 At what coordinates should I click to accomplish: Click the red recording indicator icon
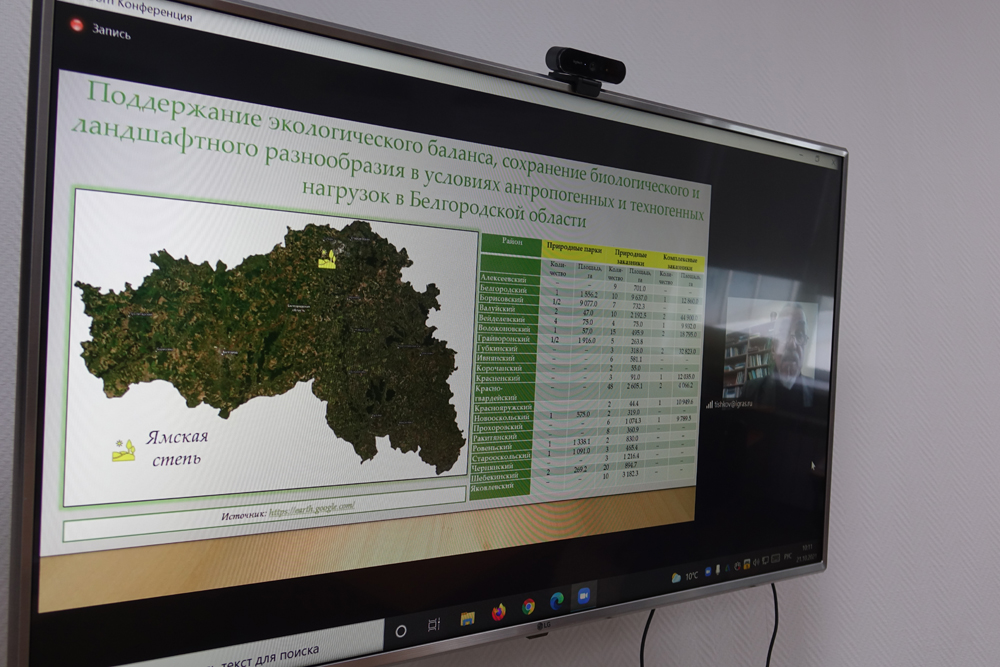77,25
